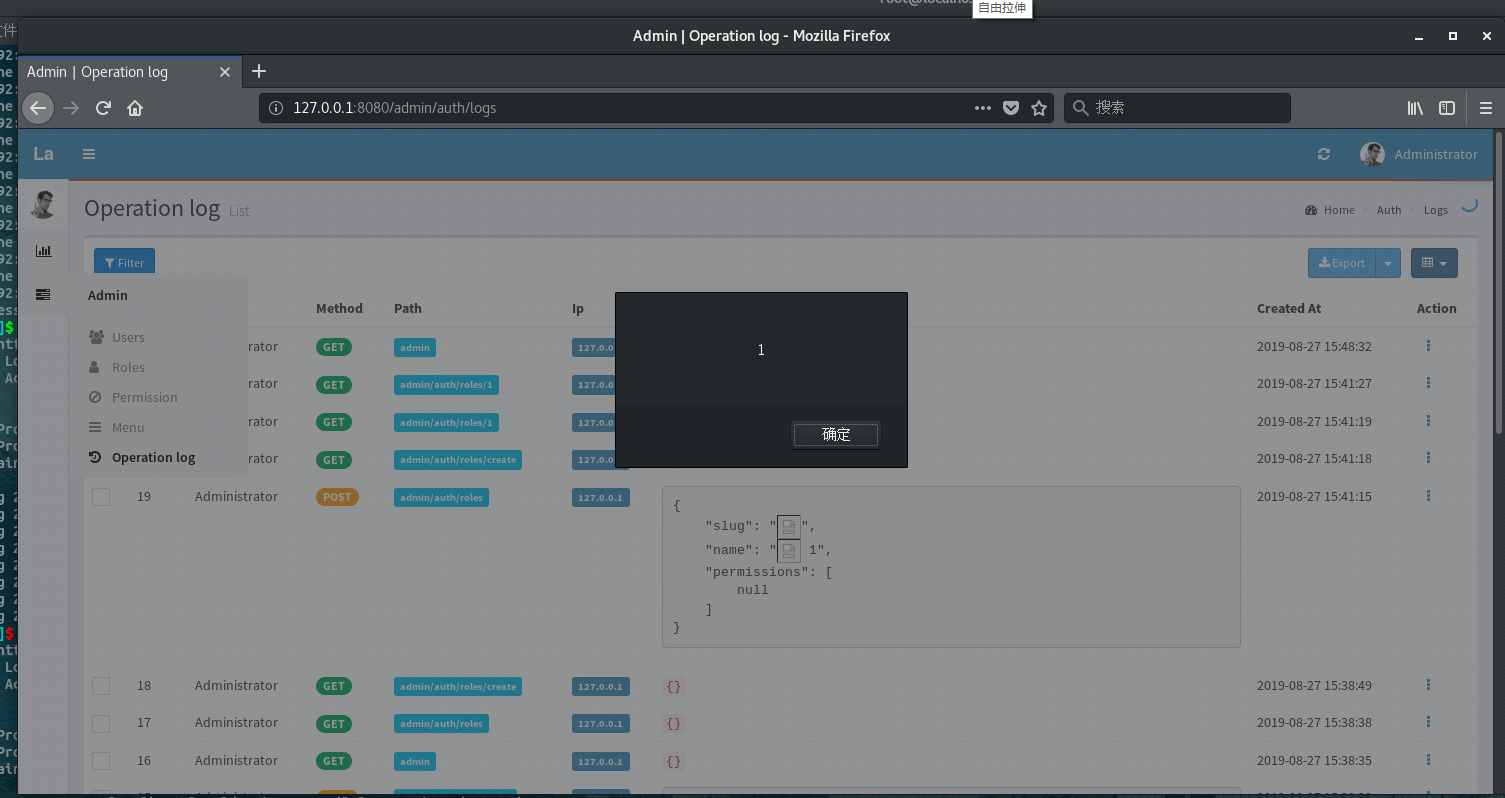1505x798 pixels.
Task: Tick the checkbox for log row 19
Action: pyautogui.click(x=101, y=497)
